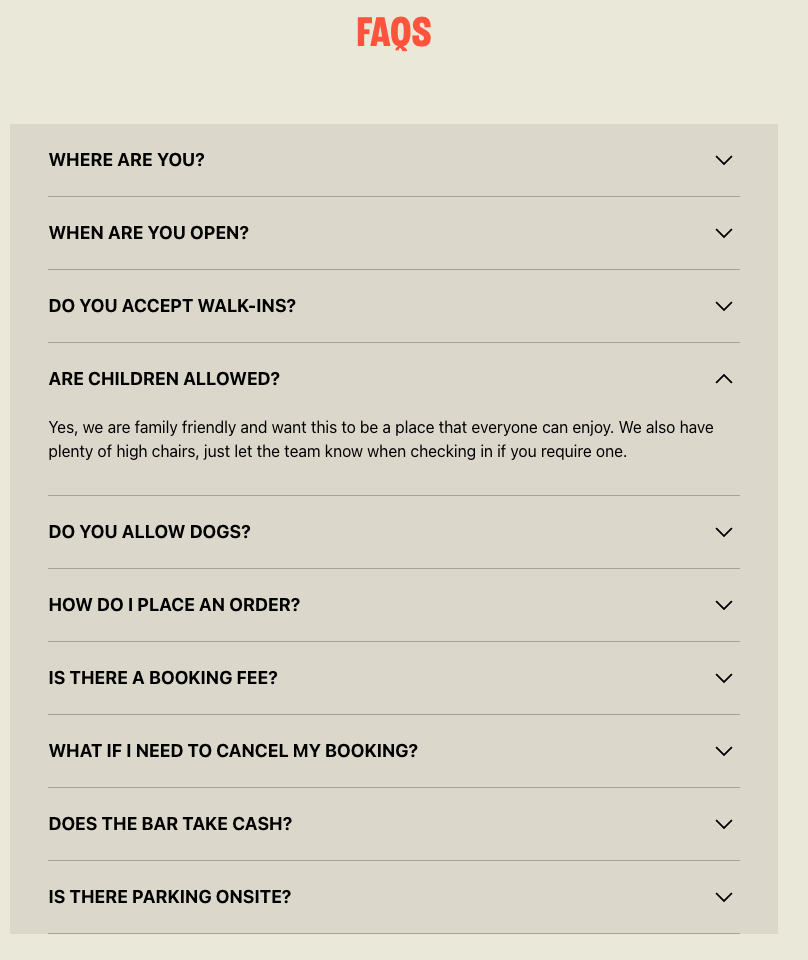Click 'HOW DO I PLACE AN ORDER?' text

click(x=174, y=605)
